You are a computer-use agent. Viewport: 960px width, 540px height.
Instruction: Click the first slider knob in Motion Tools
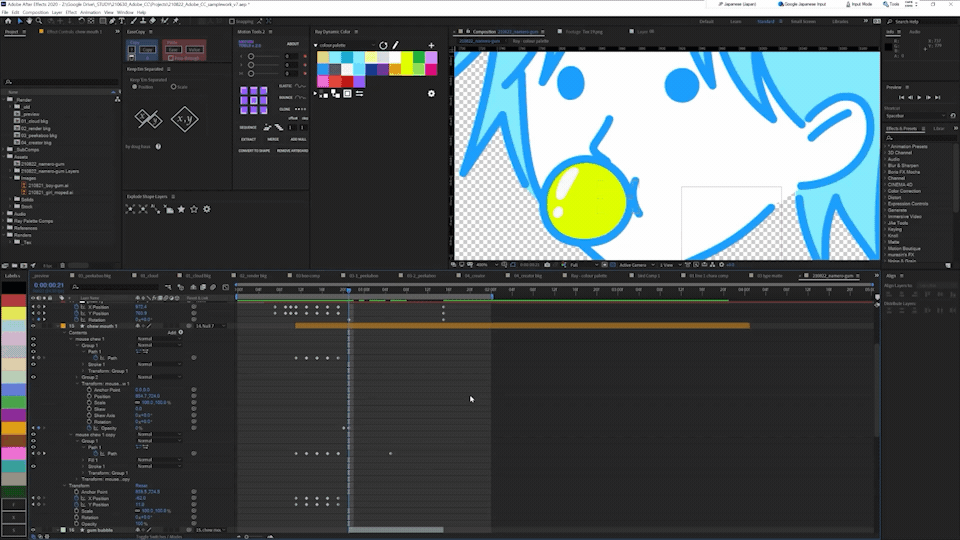click(251, 56)
